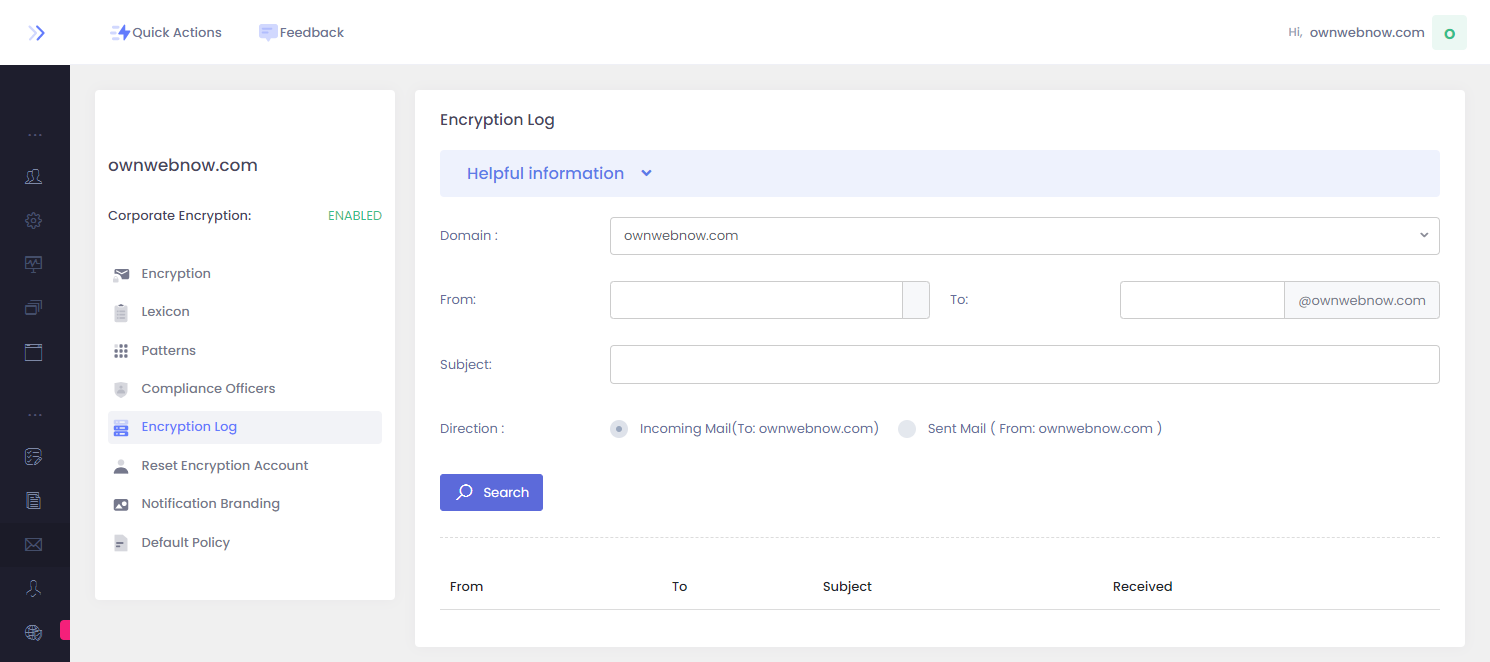Image resolution: width=1490 pixels, height=662 pixels.
Task: Click inside the Subject input field
Action: coord(1024,364)
